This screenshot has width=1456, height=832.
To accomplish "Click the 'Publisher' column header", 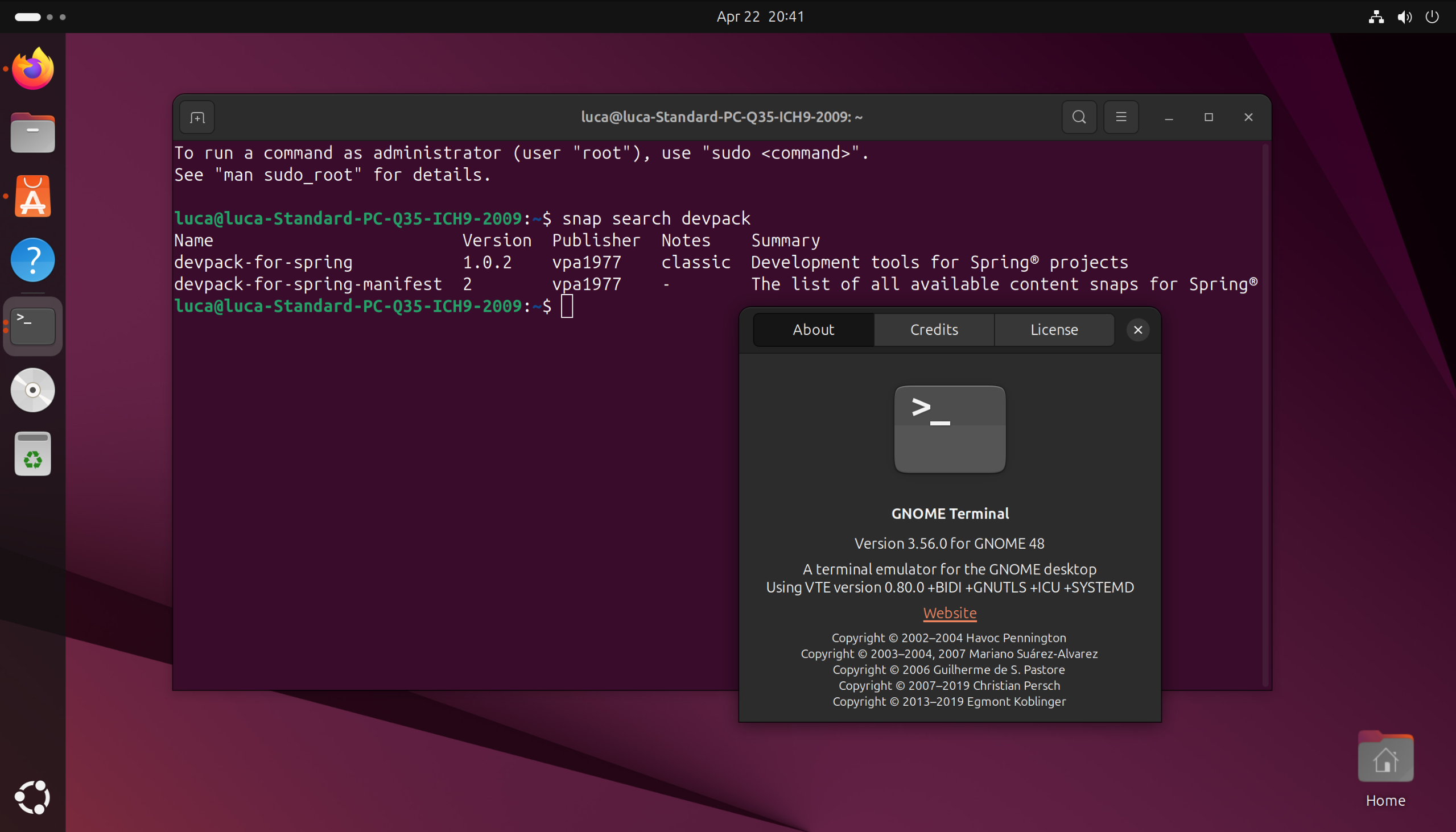I will [x=596, y=241].
